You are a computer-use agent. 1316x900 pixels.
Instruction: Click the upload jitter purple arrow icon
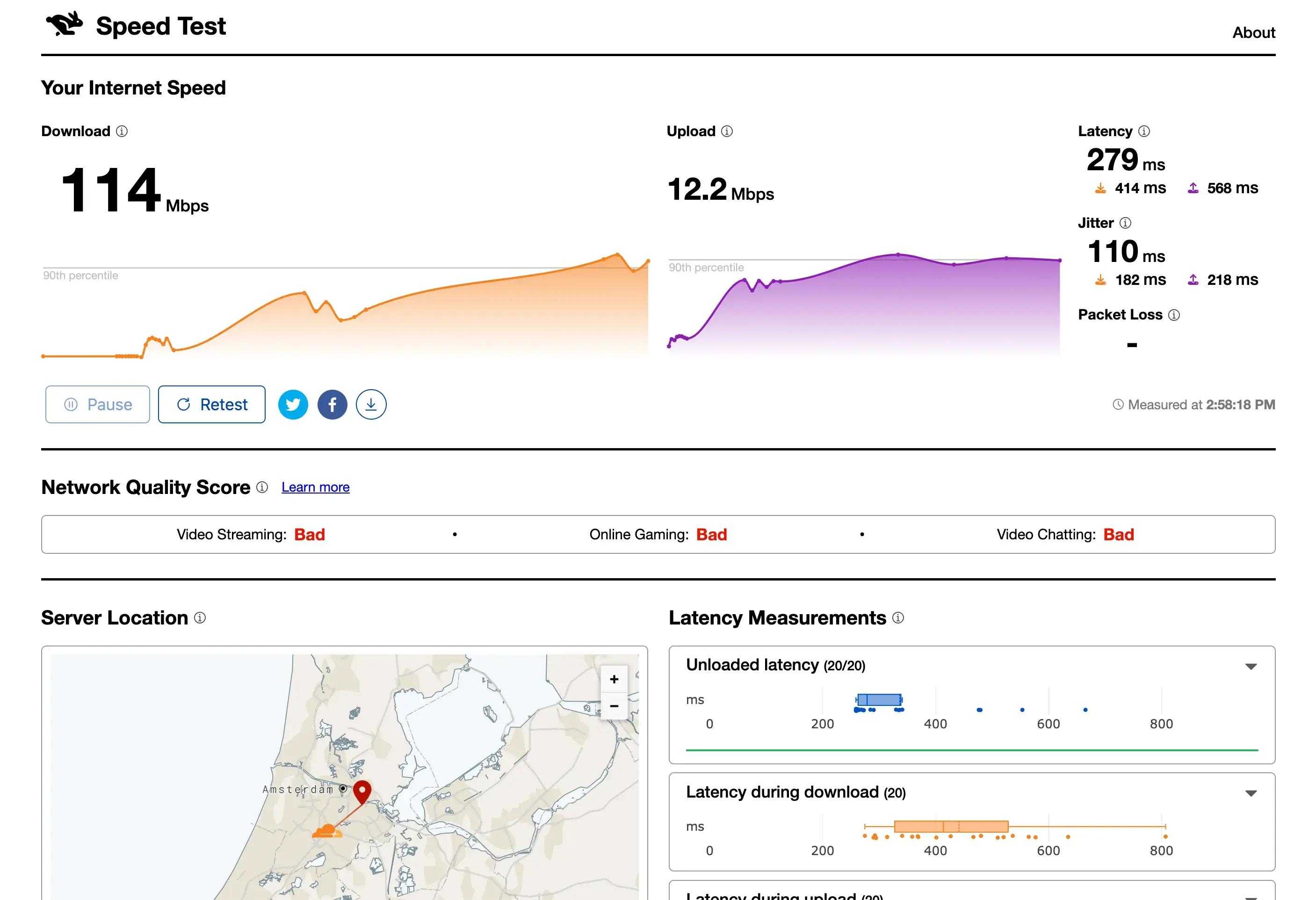pyautogui.click(x=1193, y=280)
